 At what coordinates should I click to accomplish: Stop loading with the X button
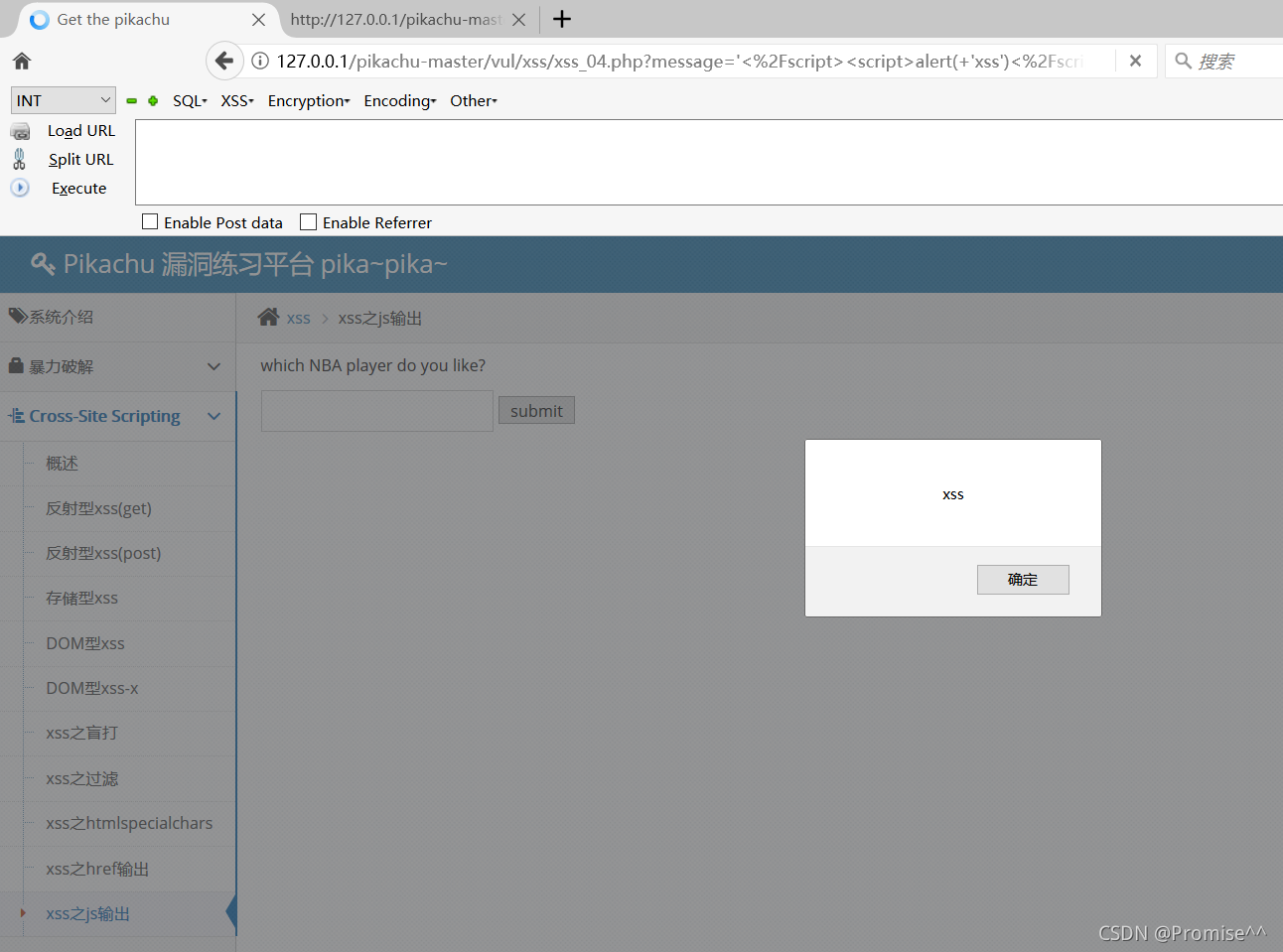pos(1135,62)
